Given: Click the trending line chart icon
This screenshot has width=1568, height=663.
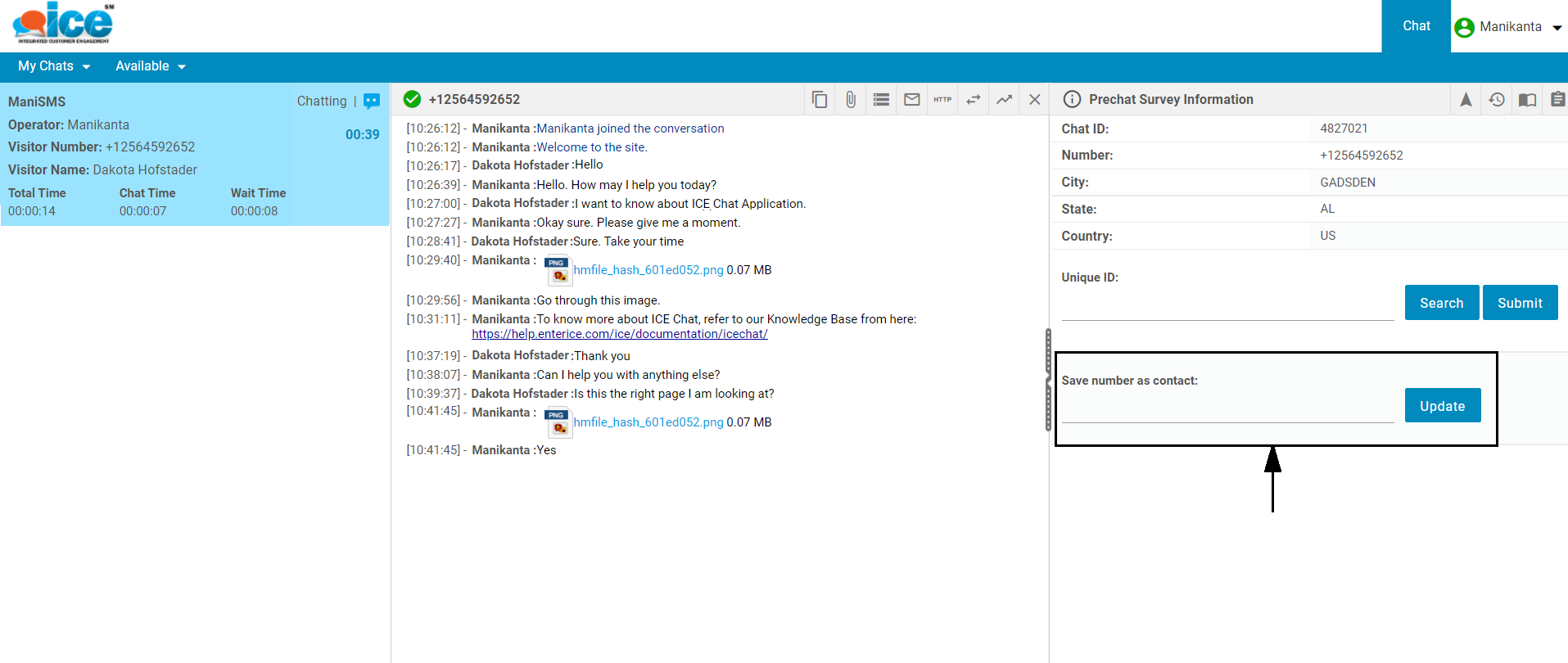Looking at the screenshot, I should click(x=1004, y=100).
